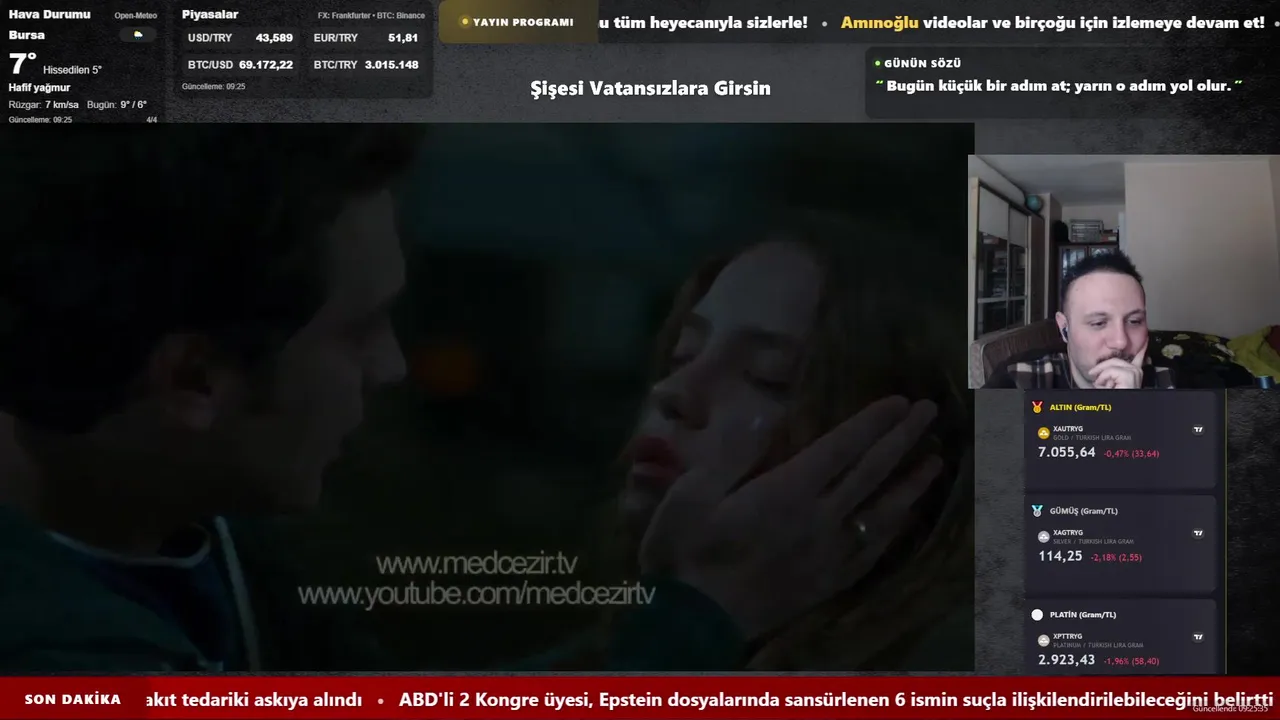Viewport: 1280px width, 720px height.
Task: Click the BTC/USD price 69.172,22
Action: tap(266, 65)
